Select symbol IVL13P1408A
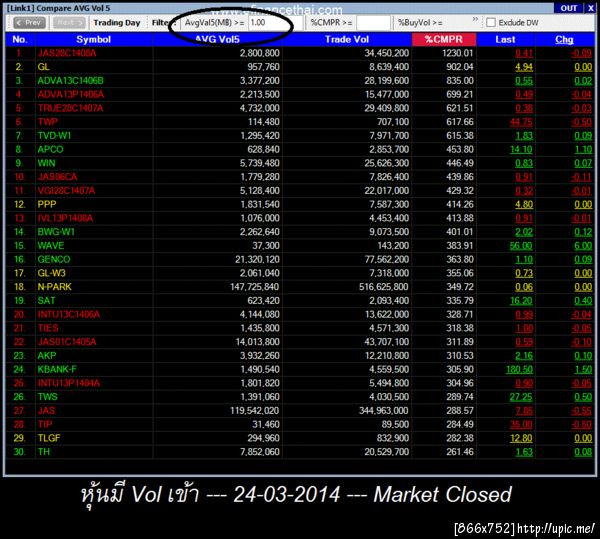Image resolution: width=600 pixels, height=539 pixels. click(65, 218)
